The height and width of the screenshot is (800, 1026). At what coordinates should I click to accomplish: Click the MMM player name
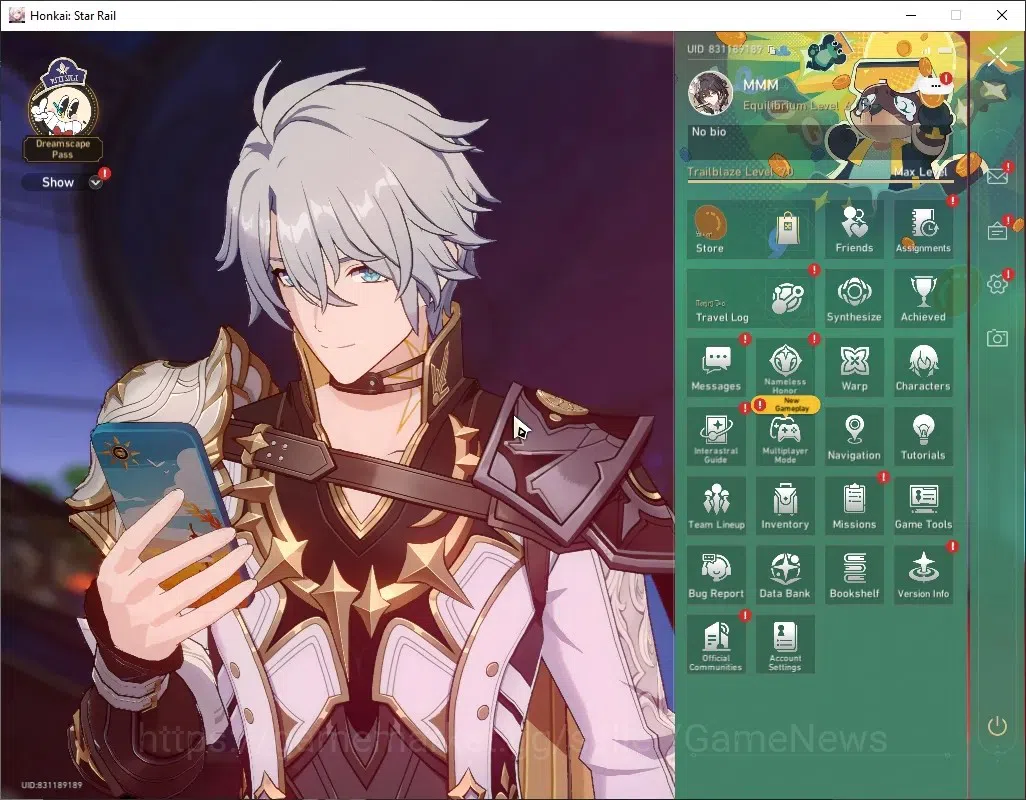pos(760,85)
